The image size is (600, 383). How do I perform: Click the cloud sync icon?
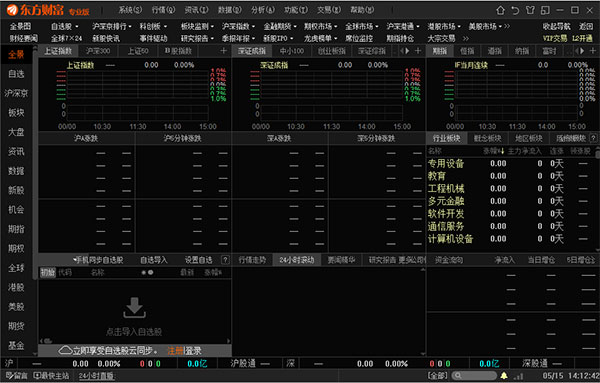tap(65, 350)
